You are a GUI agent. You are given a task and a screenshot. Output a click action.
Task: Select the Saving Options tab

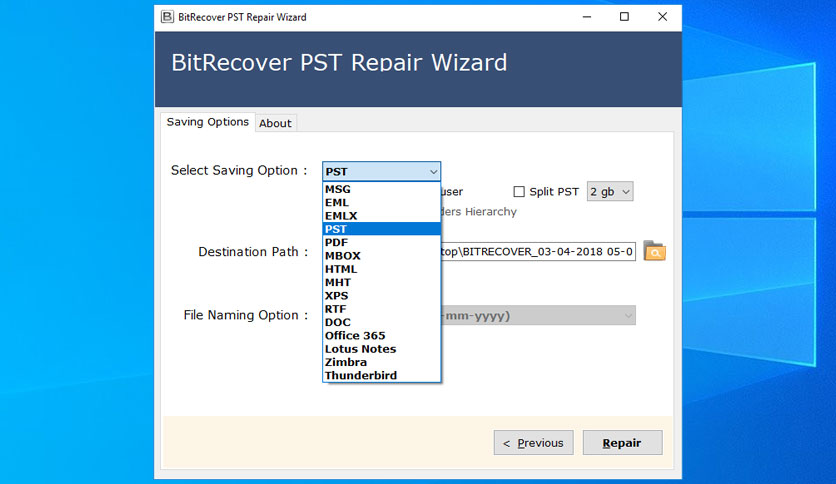pos(207,122)
